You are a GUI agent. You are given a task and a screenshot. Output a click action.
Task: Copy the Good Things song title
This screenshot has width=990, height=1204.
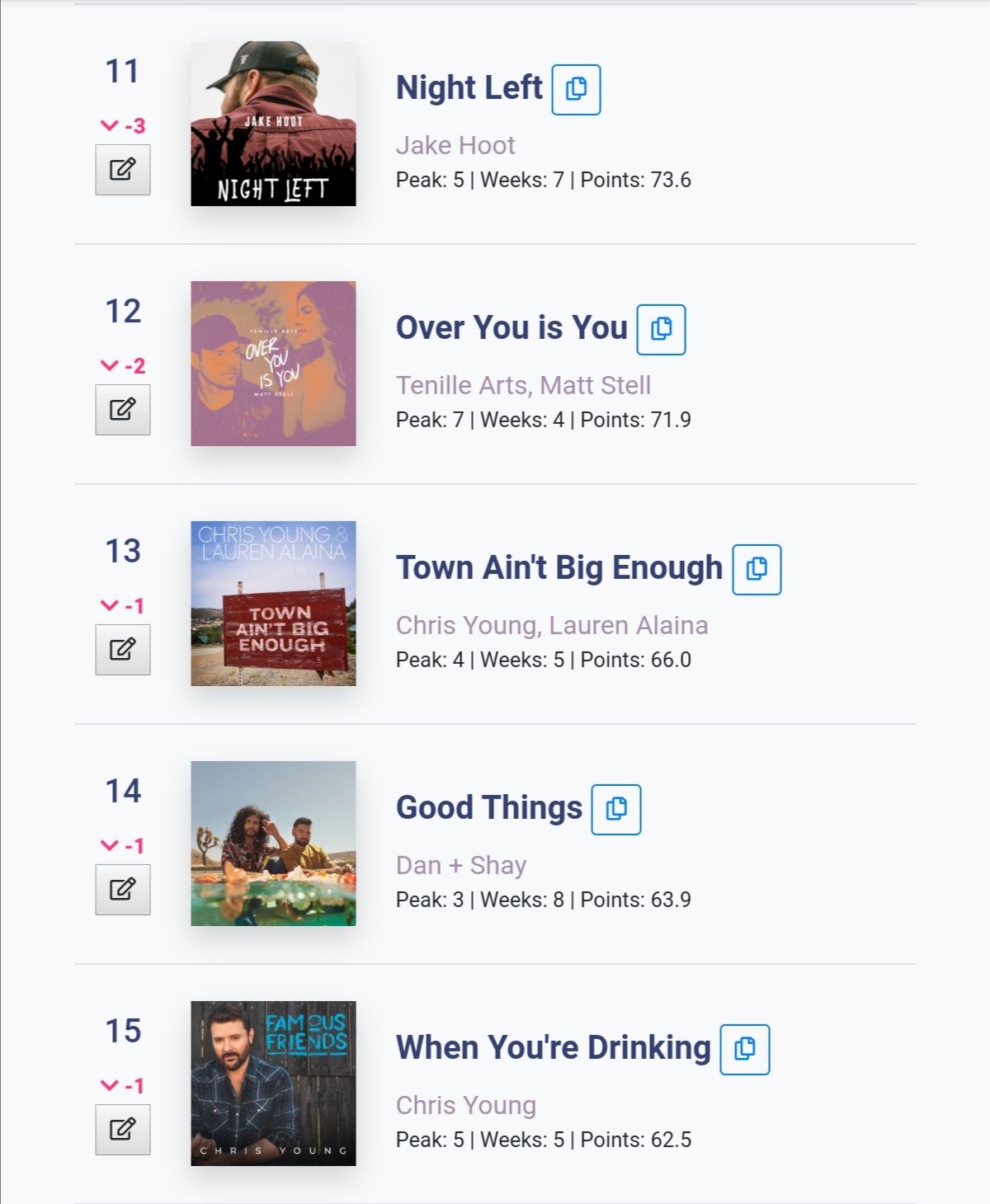(x=616, y=809)
